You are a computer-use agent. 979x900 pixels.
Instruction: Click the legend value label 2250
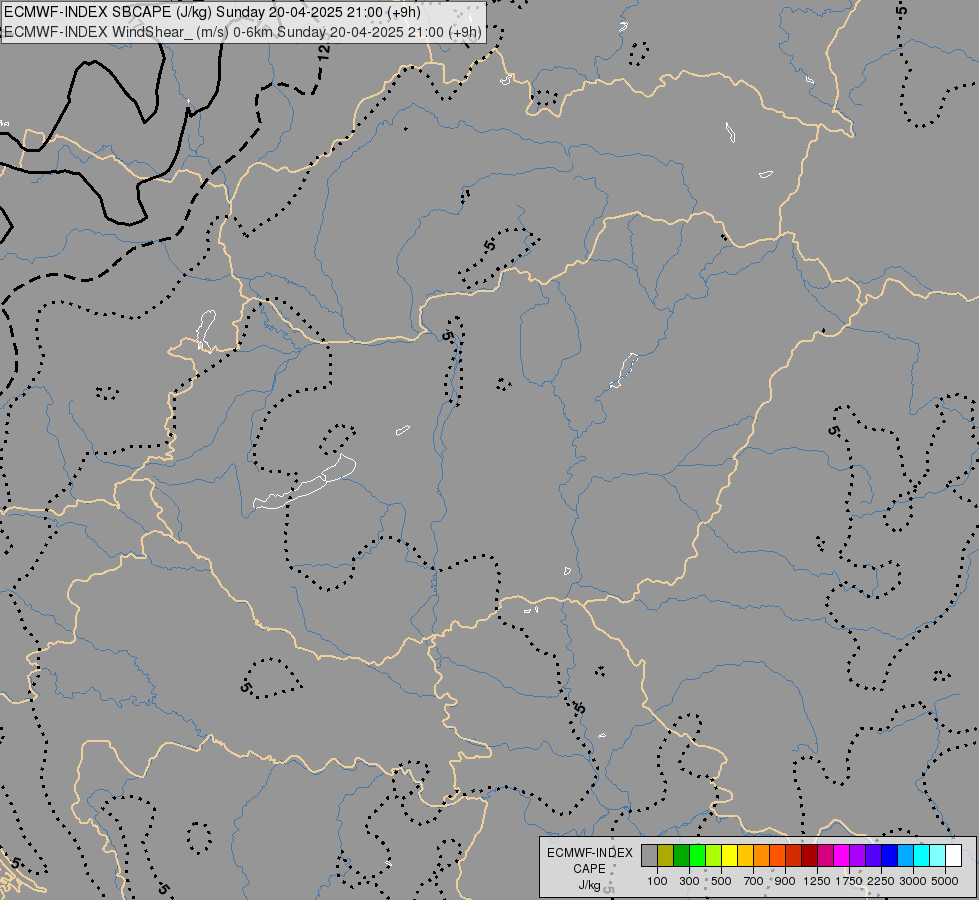(x=881, y=881)
